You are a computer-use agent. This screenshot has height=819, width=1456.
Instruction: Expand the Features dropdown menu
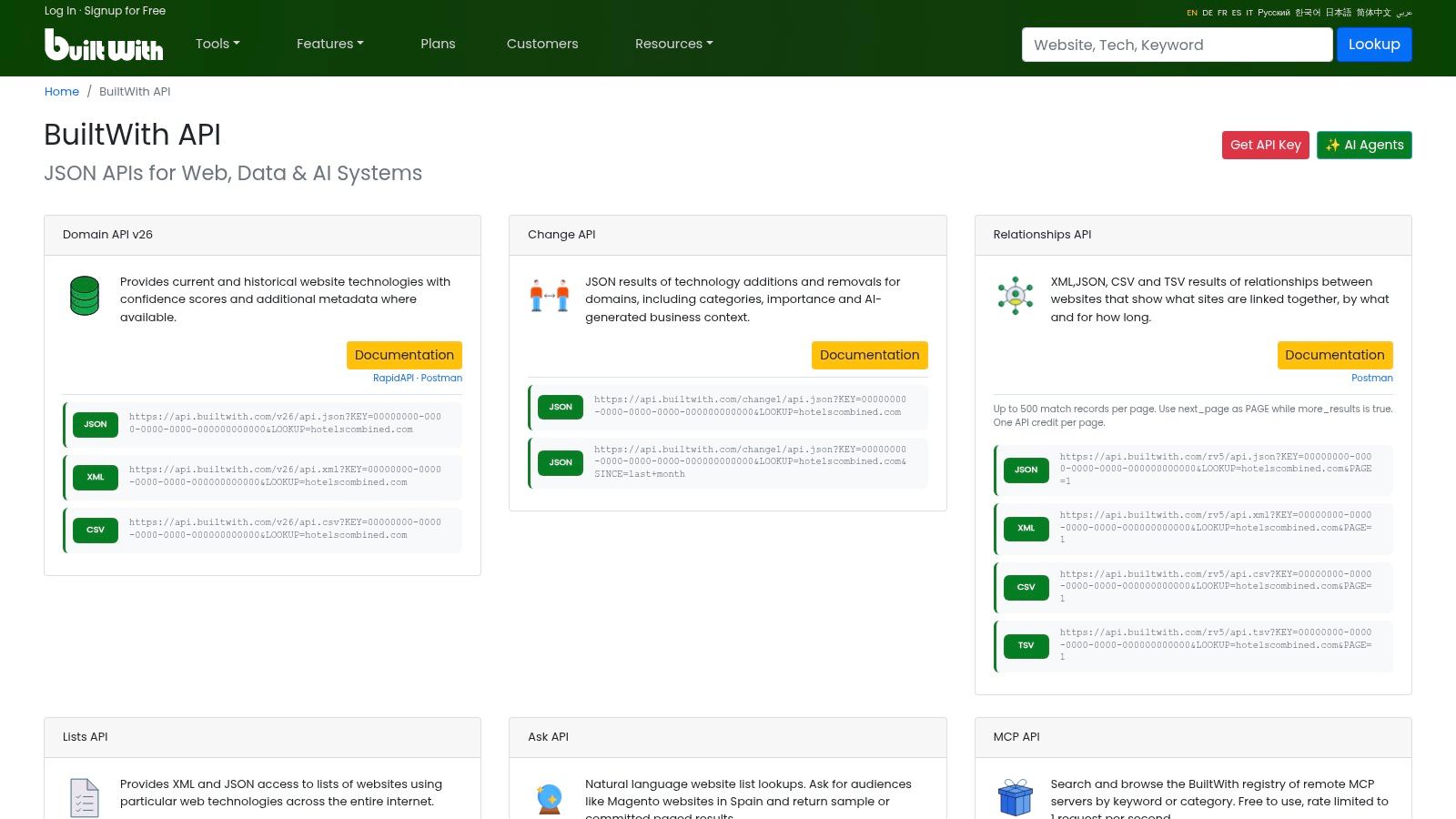tap(329, 44)
